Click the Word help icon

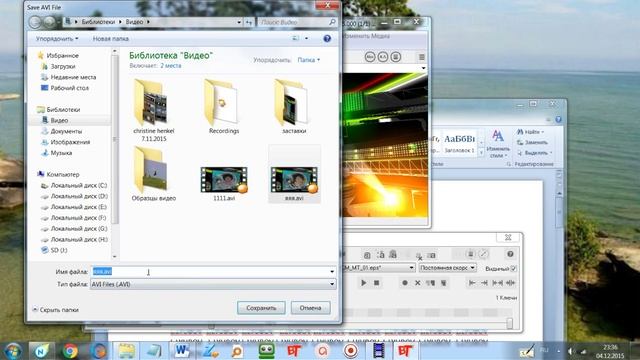558,120
